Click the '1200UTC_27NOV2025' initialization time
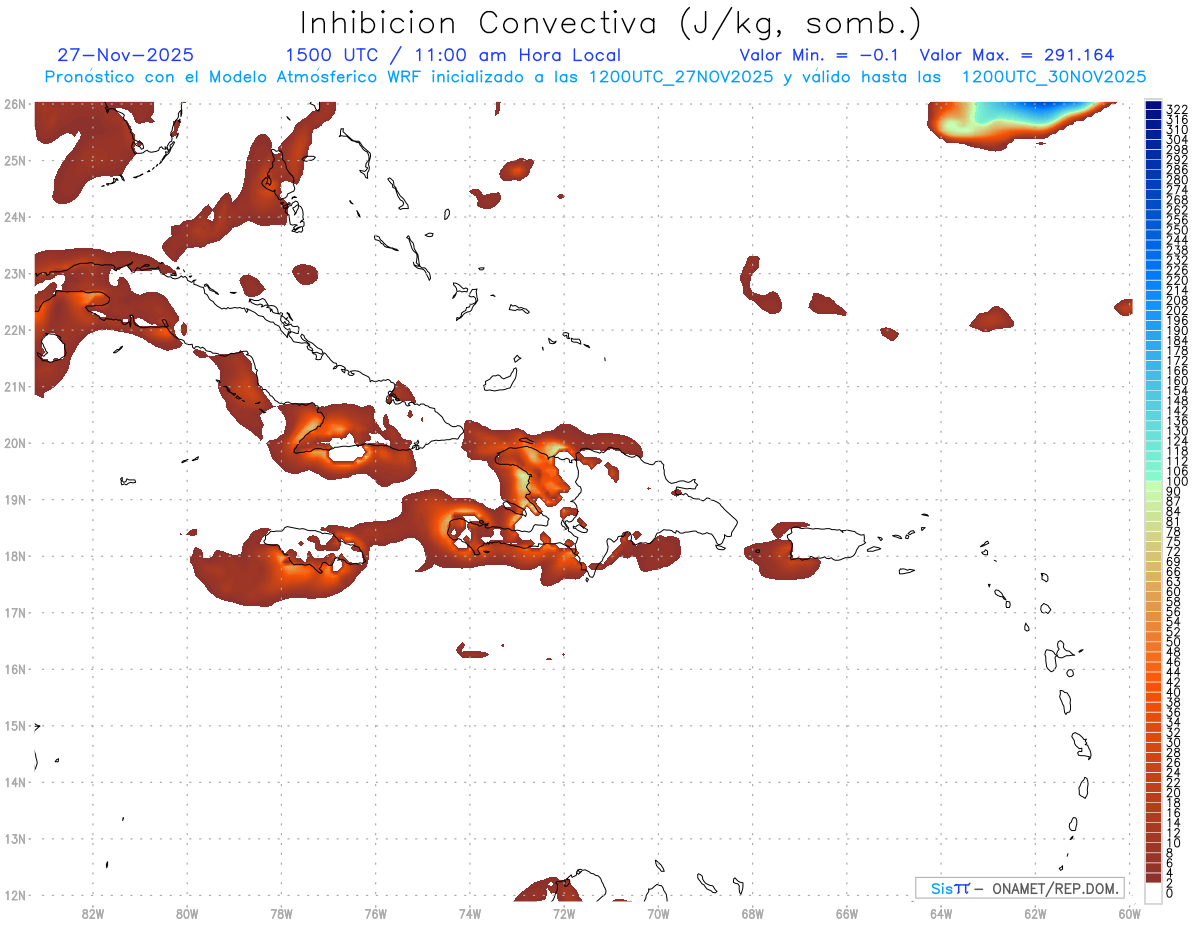The height and width of the screenshot is (927, 1200). [680, 77]
